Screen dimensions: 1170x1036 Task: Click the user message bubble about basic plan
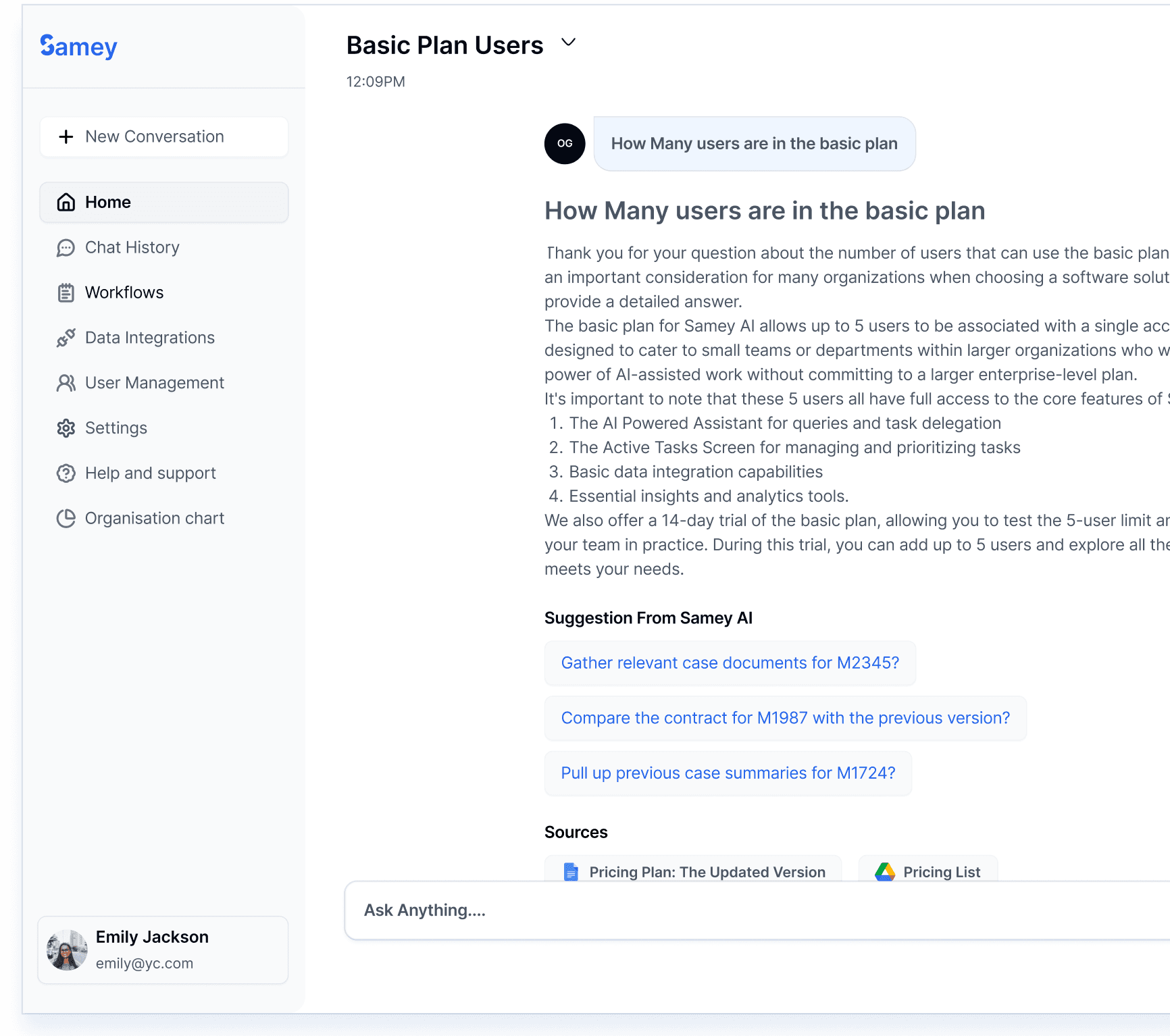coord(755,144)
